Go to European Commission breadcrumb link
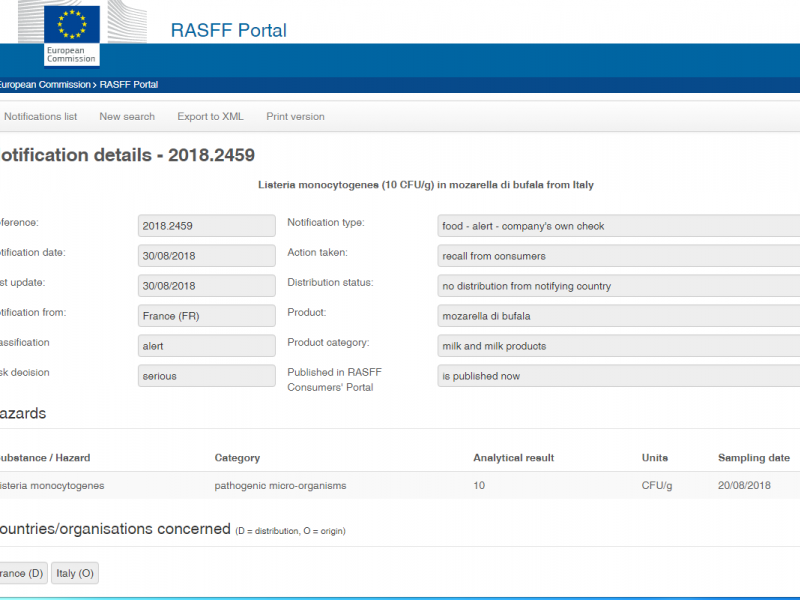This screenshot has width=800, height=600. click(x=45, y=85)
